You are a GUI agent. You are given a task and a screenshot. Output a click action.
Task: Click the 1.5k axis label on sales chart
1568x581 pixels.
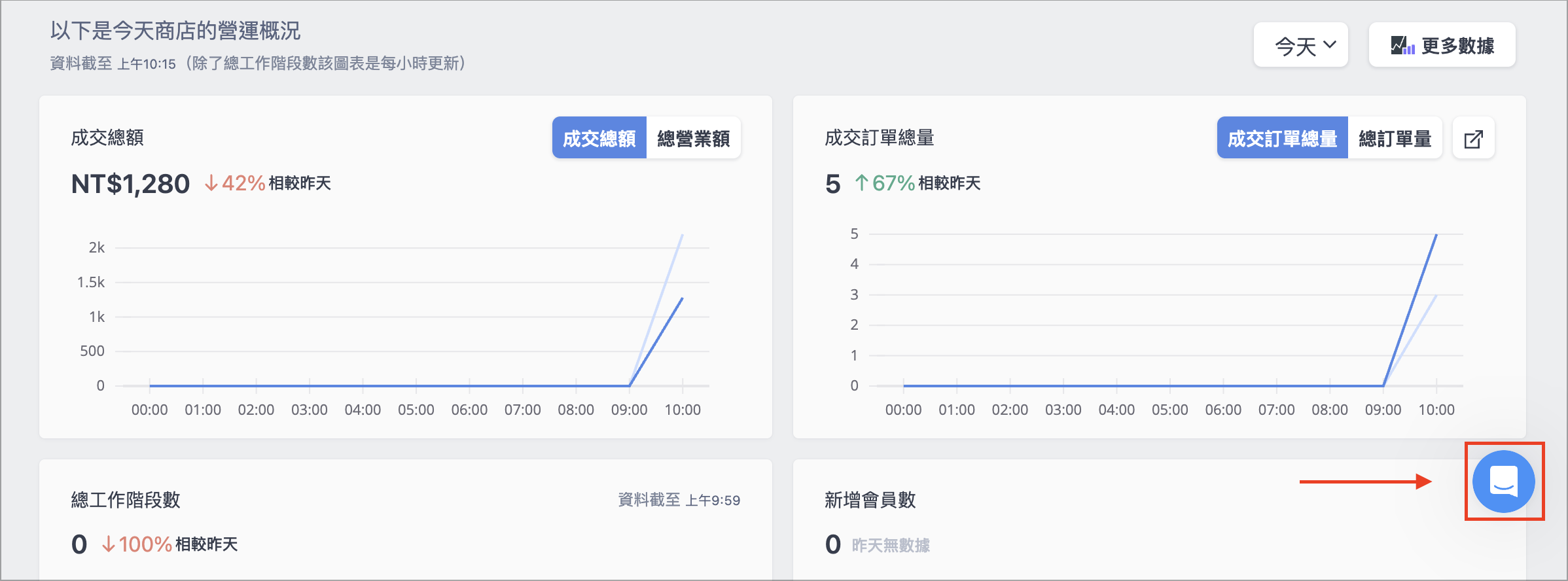91,282
